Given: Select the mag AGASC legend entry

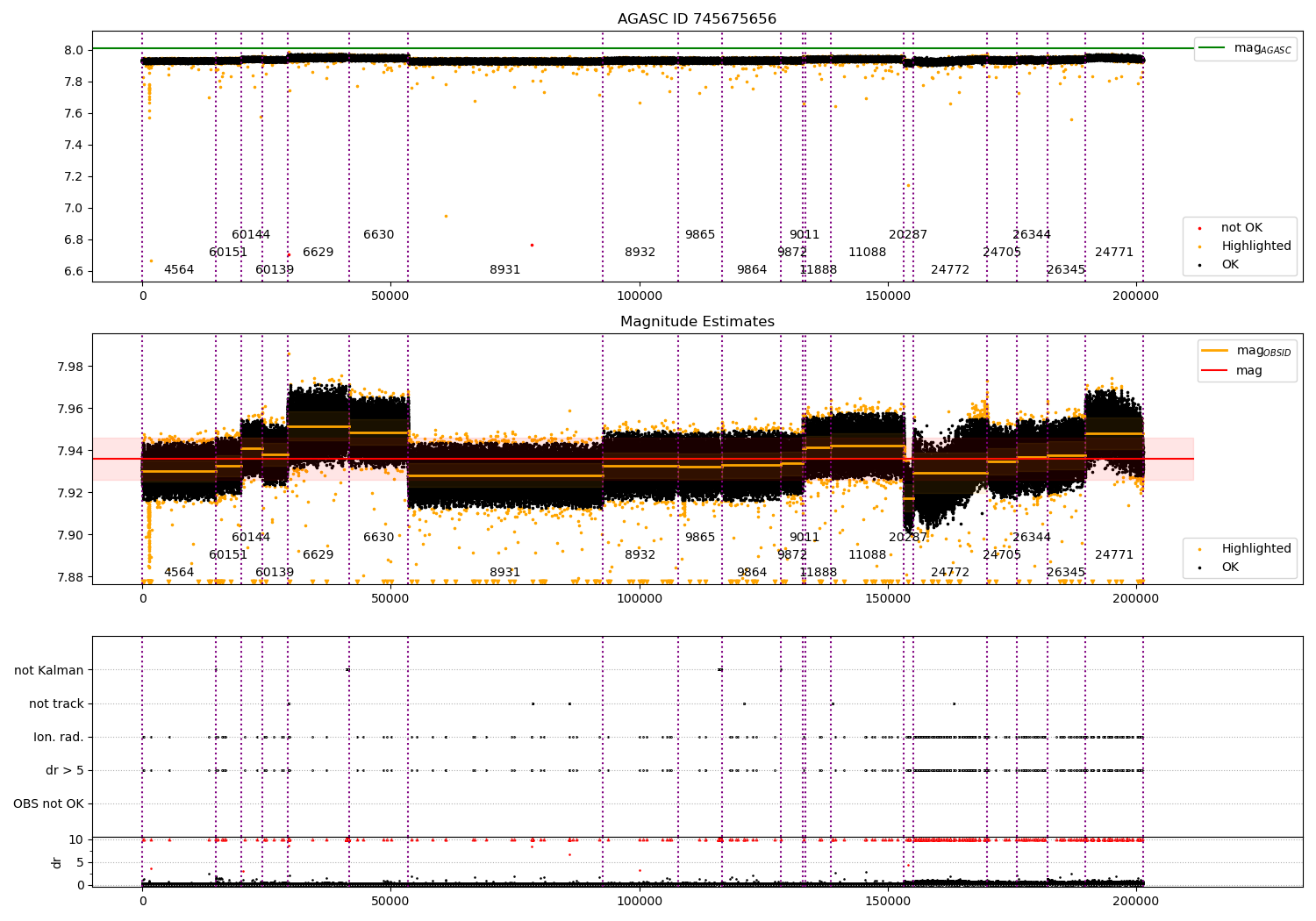Looking at the screenshot, I should point(1245,48).
